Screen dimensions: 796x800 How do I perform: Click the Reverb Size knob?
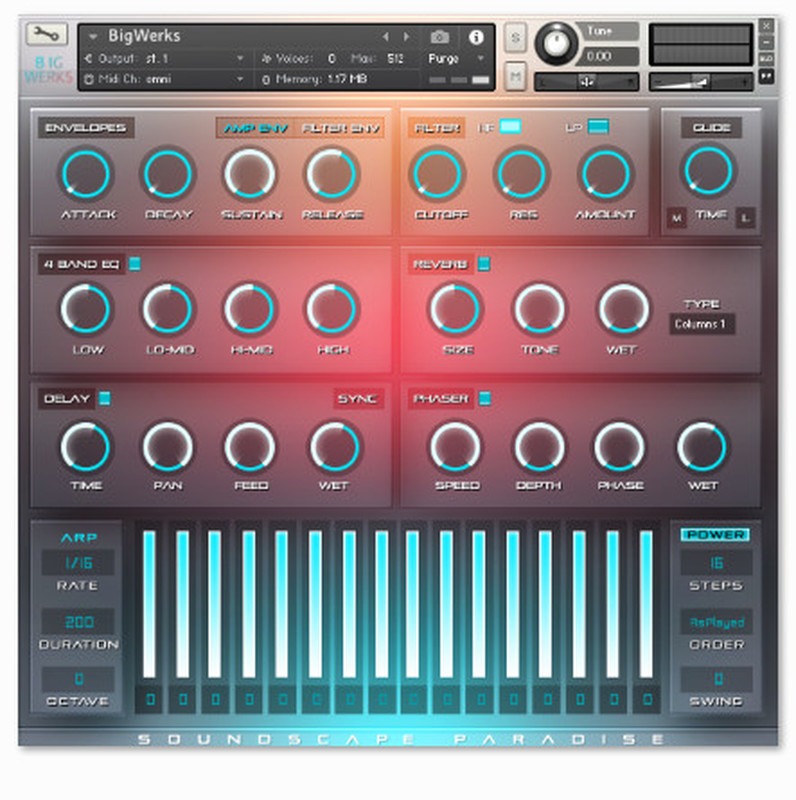(x=455, y=309)
